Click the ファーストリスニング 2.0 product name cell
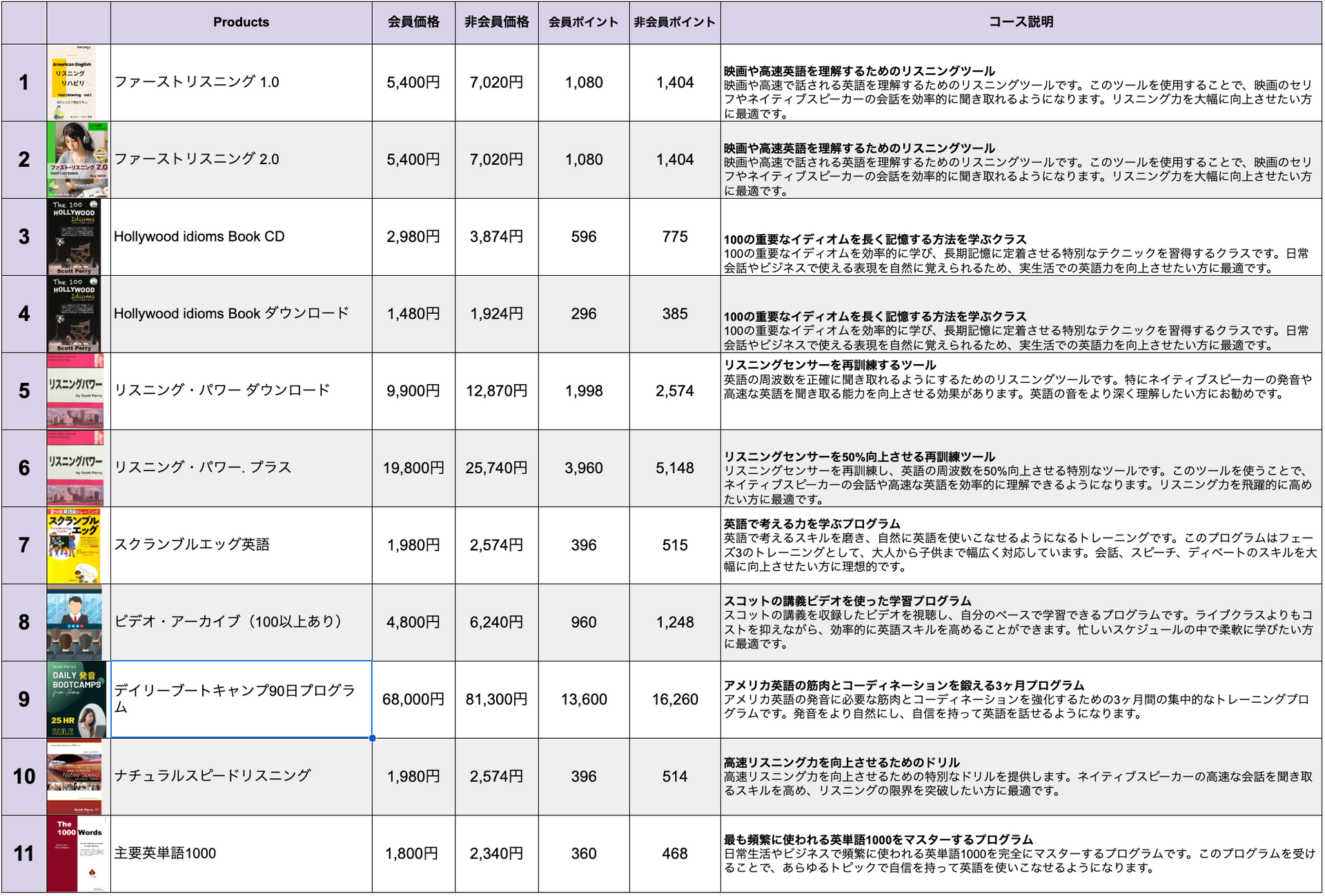 pyautogui.click(x=242, y=160)
